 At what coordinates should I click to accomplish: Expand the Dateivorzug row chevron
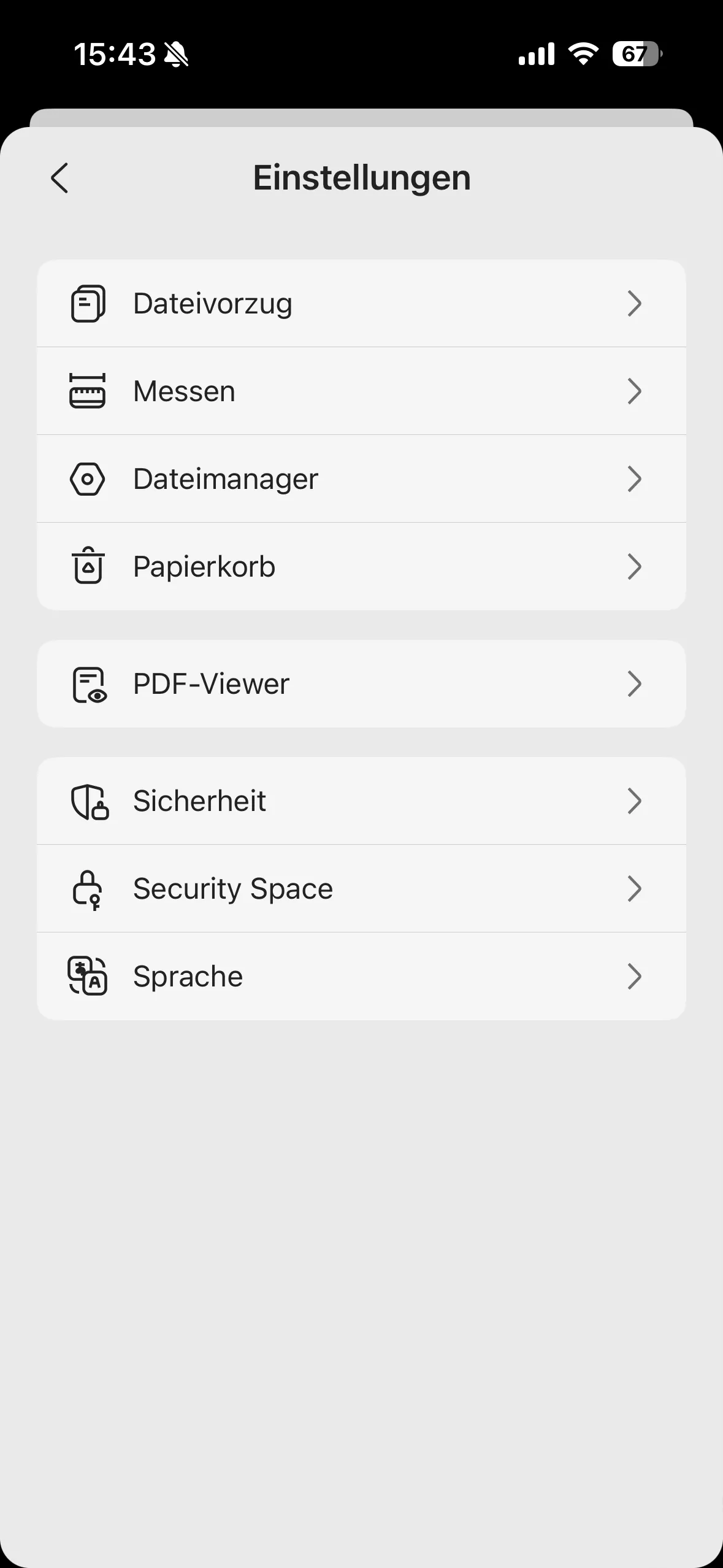pos(635,304)
